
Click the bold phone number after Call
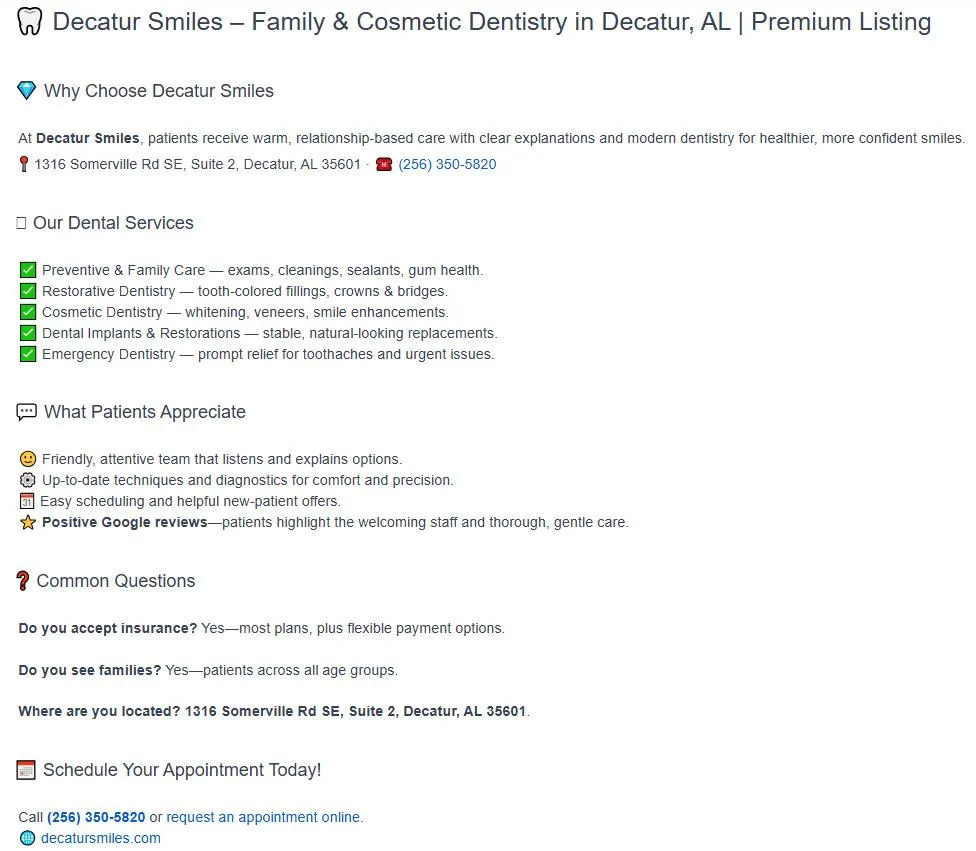point(96,817)
